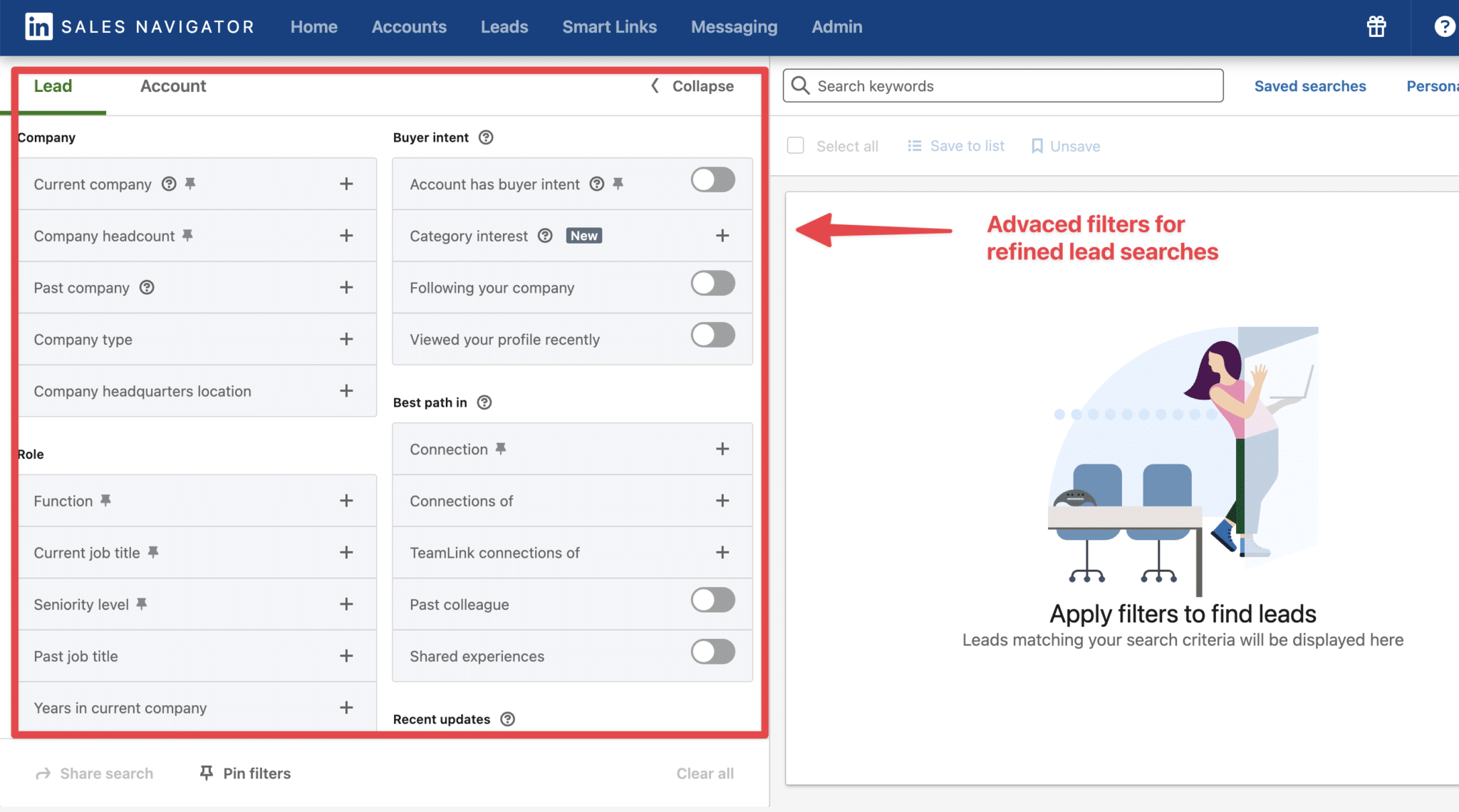Enable the Account has buyer intent toggle
The image size is (1459, 812).
pos(713,180)
